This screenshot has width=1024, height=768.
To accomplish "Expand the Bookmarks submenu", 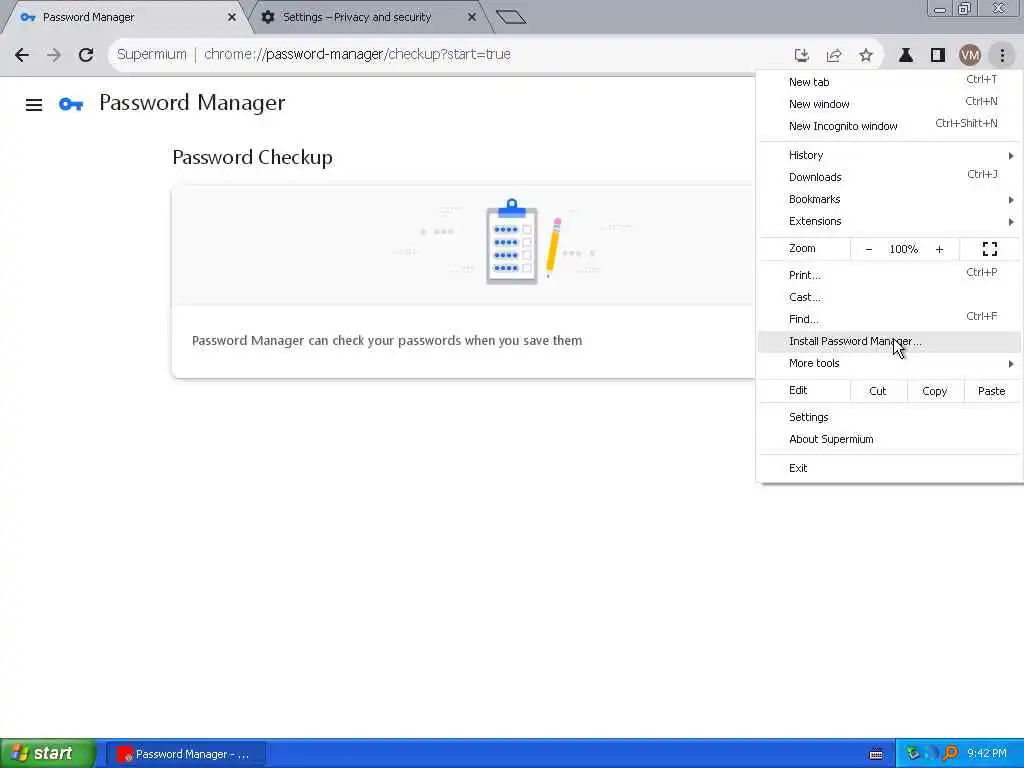I will click(x=889, y=199).
